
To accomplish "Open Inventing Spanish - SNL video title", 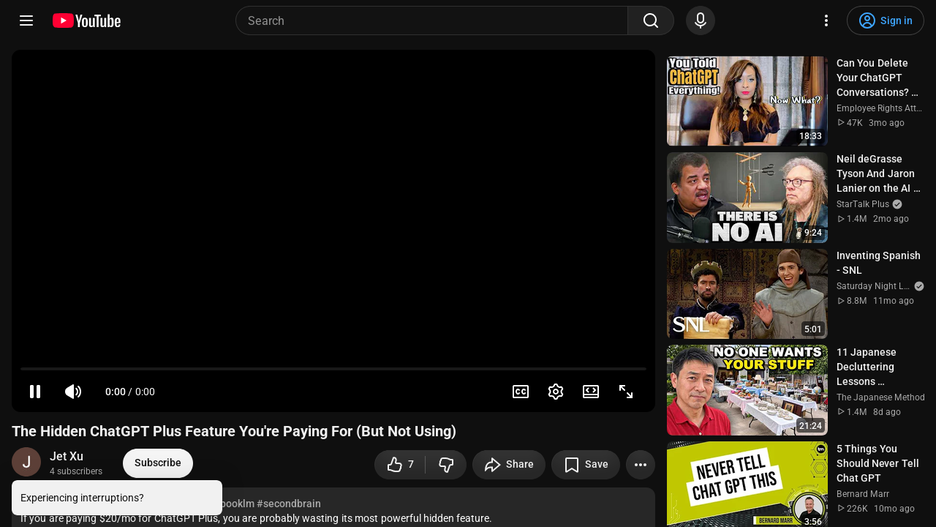I will (x=878, y=263).
